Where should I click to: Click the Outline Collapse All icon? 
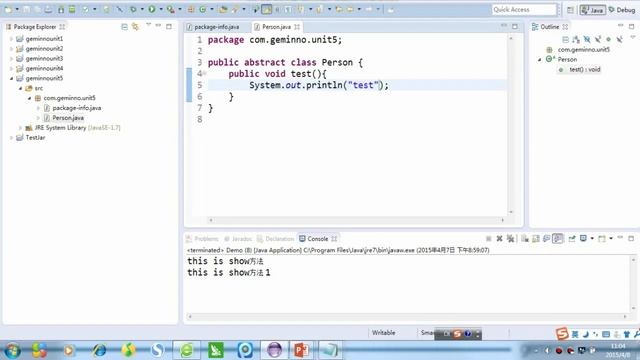tap(565, 39)
